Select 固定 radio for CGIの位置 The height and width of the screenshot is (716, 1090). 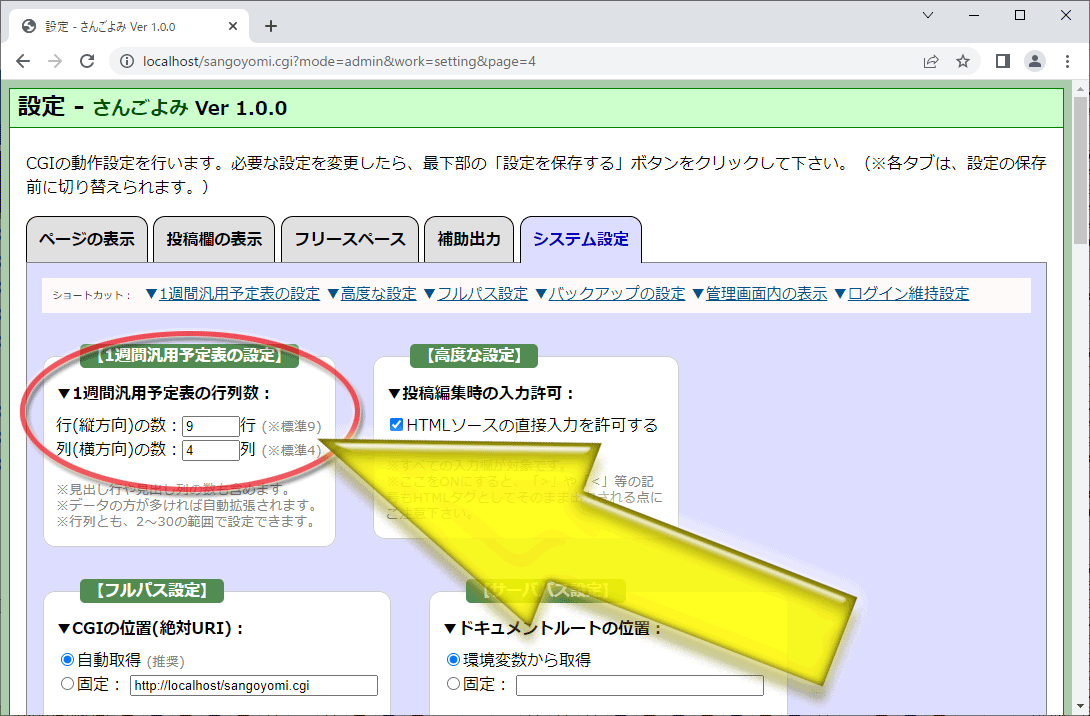(67, 684)
